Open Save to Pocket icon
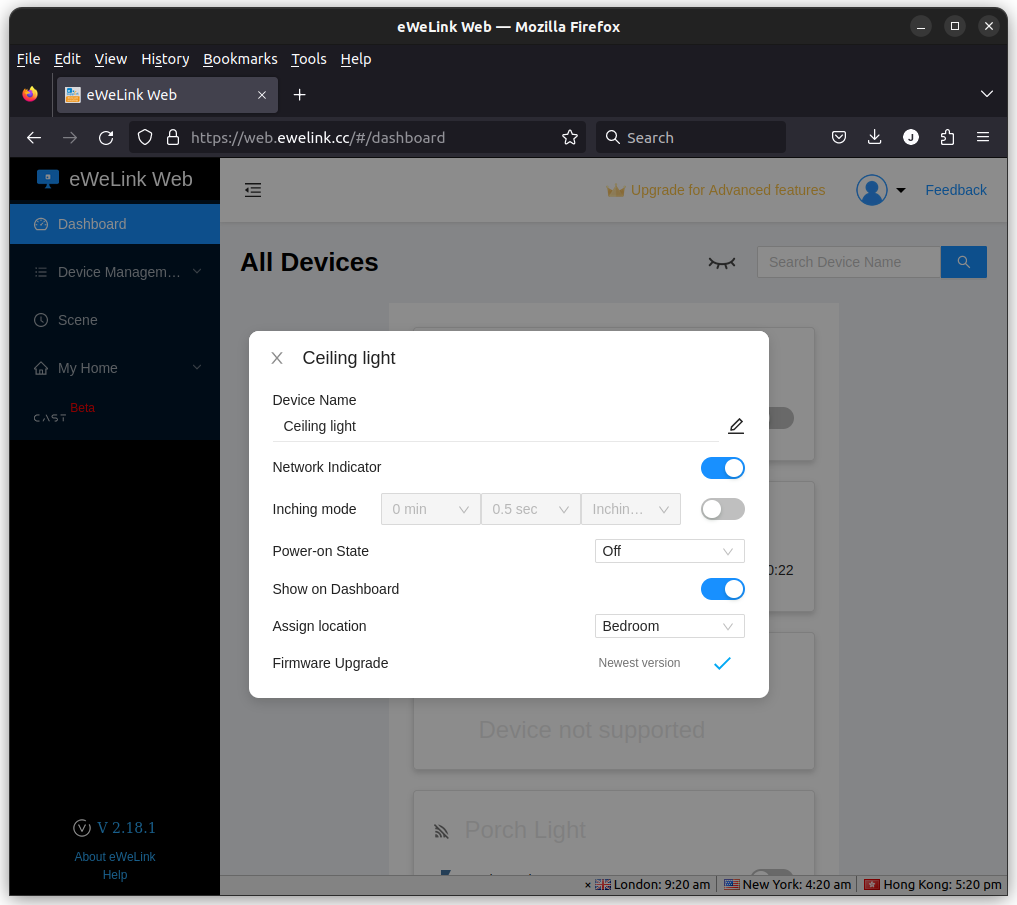This screenshot has height=905, width=1017. pyautogui.click(x=839, y=138)
